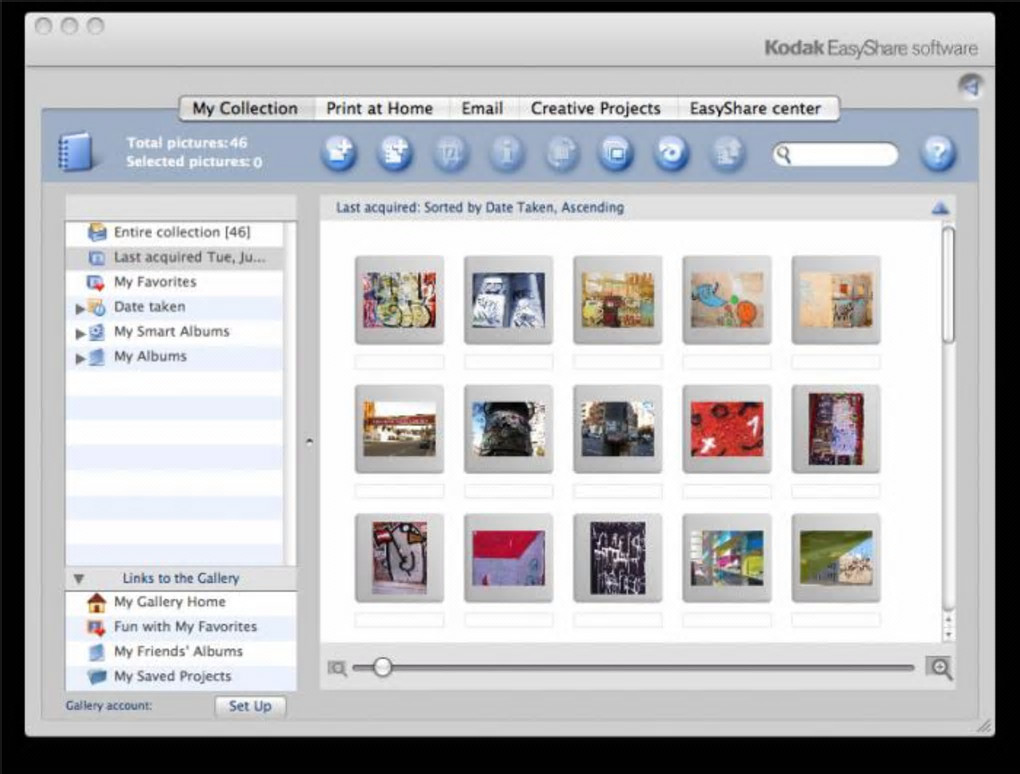Click the Burn disc toolbar icon
The image size is (1020, 774).
[671, 153]
